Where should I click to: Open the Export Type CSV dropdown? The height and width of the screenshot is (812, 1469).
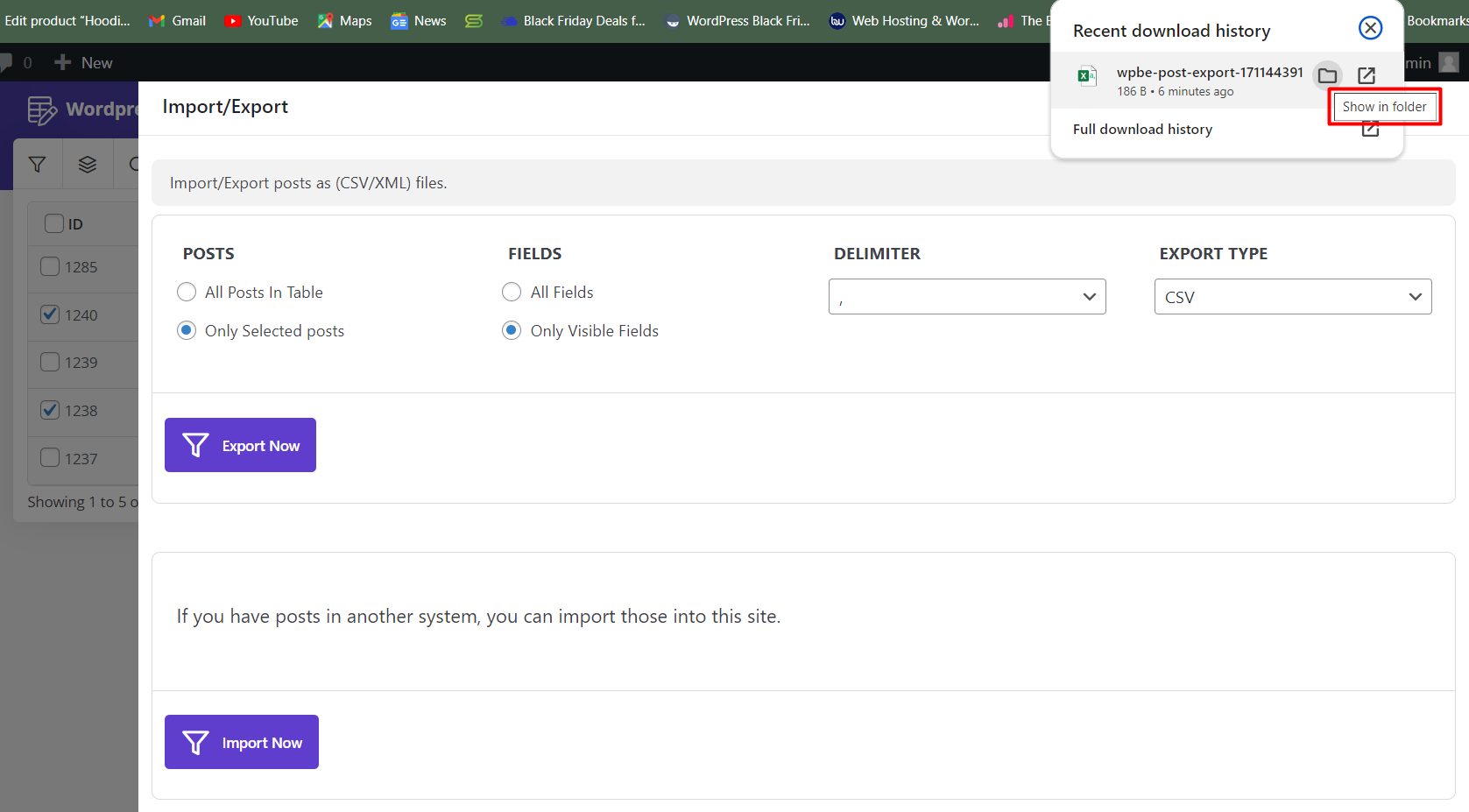tap(1292, 297)
